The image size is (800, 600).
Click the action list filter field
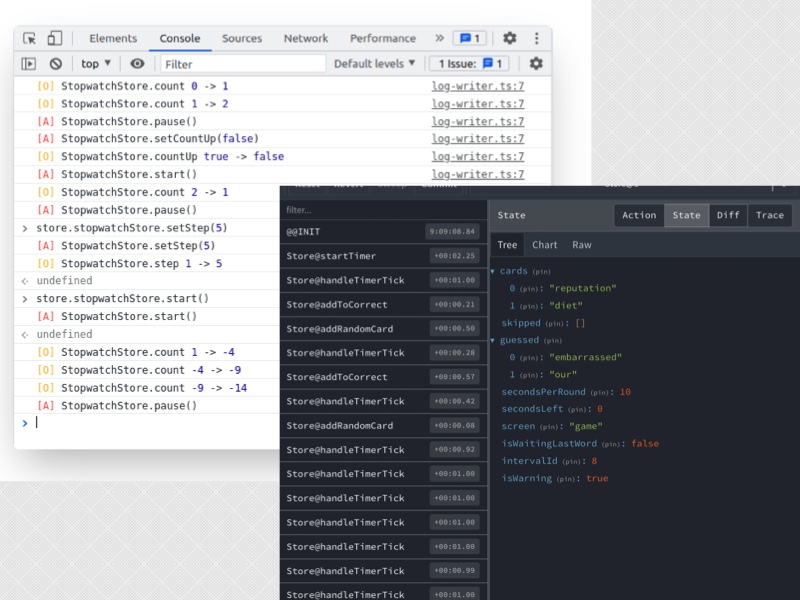pyautogui.click(x=383, y=210)
